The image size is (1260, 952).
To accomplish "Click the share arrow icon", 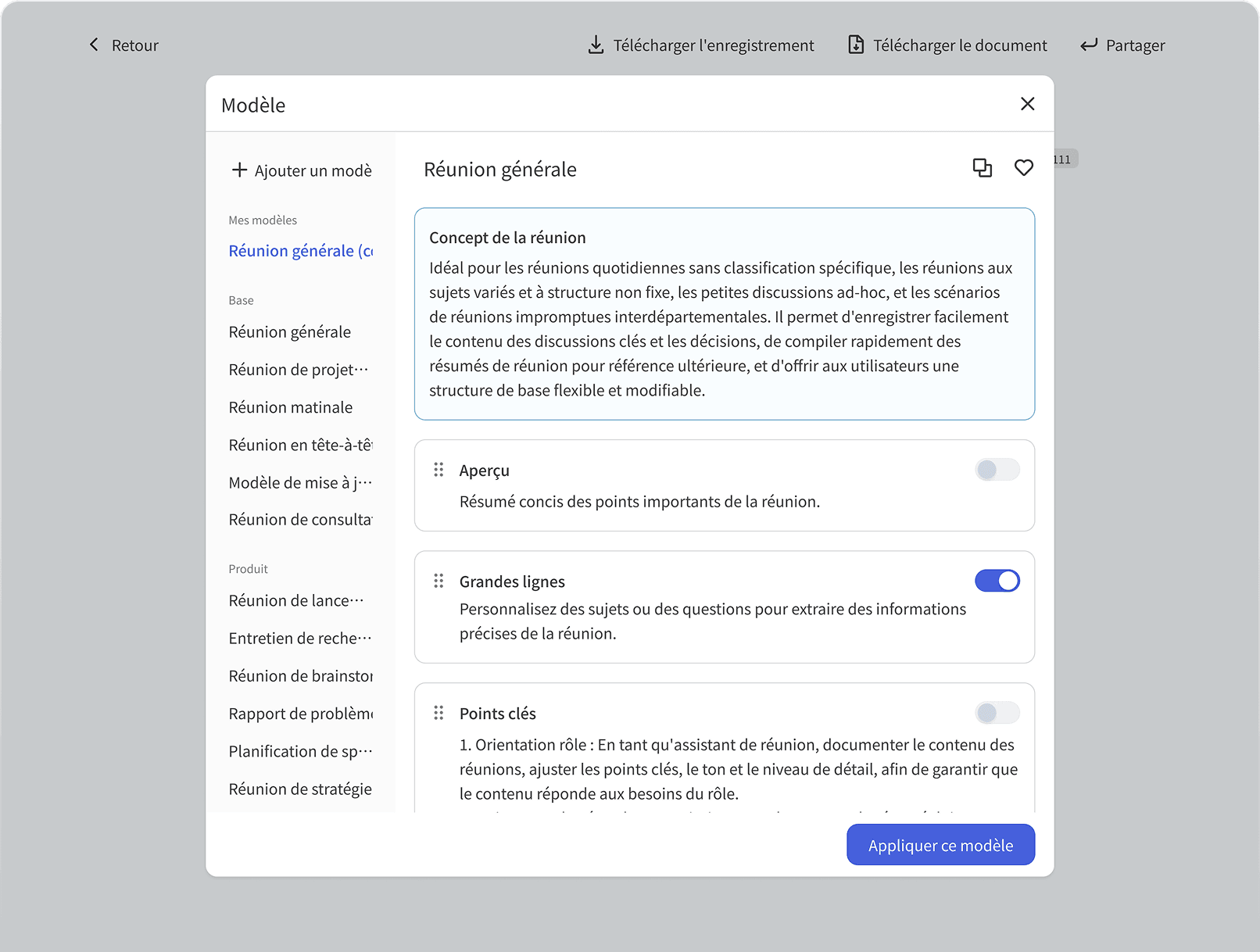I will click(1088, 45).
